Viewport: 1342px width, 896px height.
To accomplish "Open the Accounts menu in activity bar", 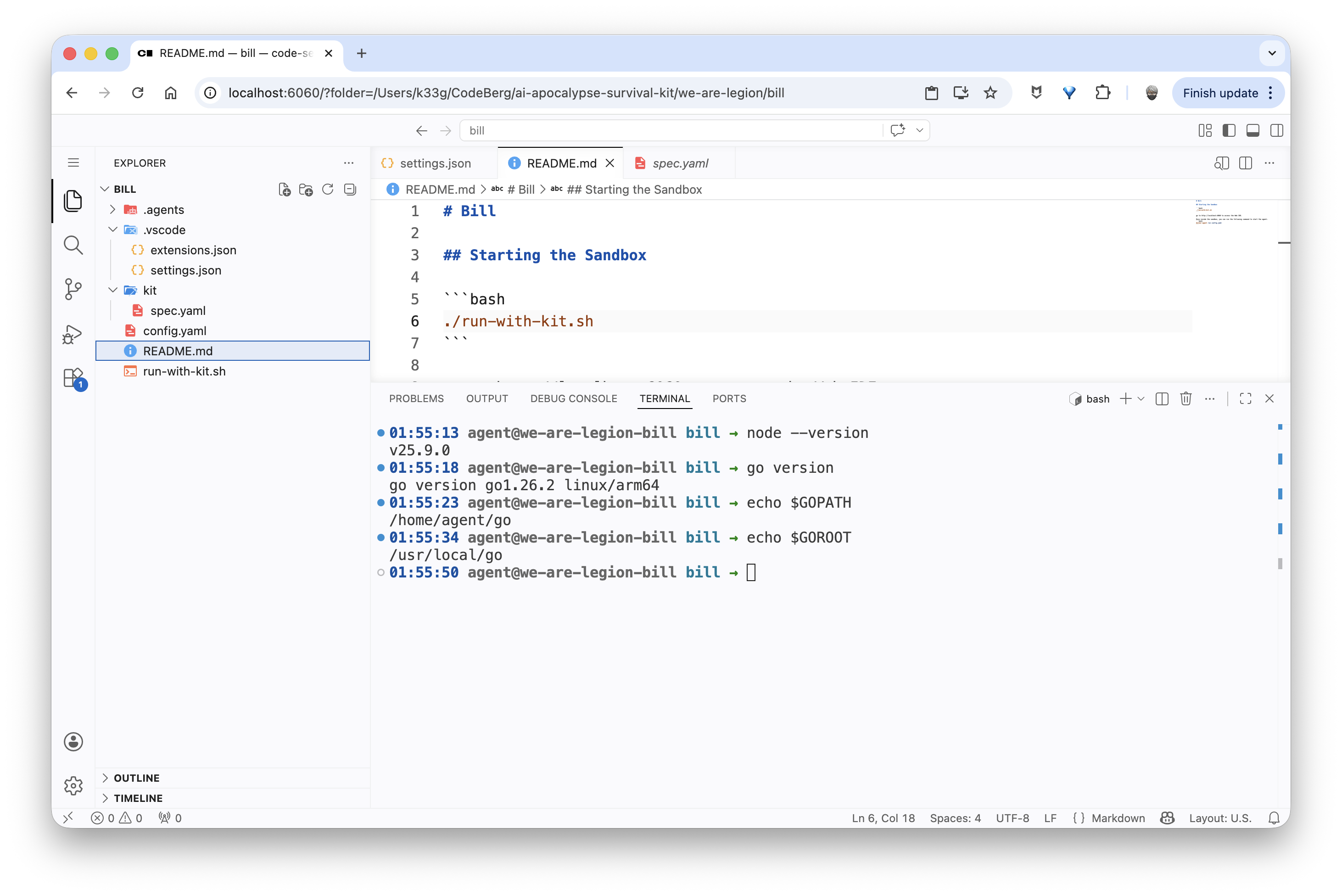I will (x=73, y=742).
